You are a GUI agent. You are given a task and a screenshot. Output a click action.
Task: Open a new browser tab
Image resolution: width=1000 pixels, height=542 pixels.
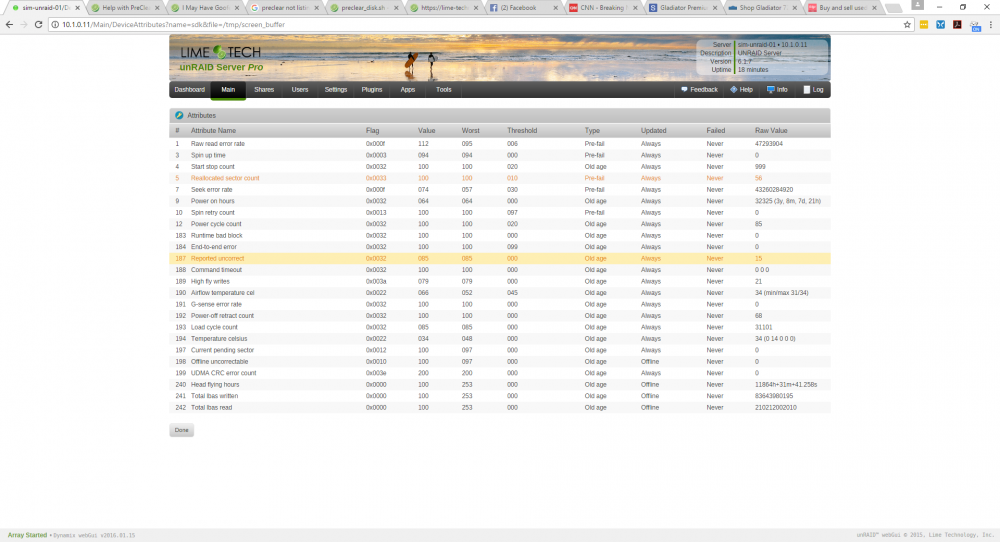[894, 8]
